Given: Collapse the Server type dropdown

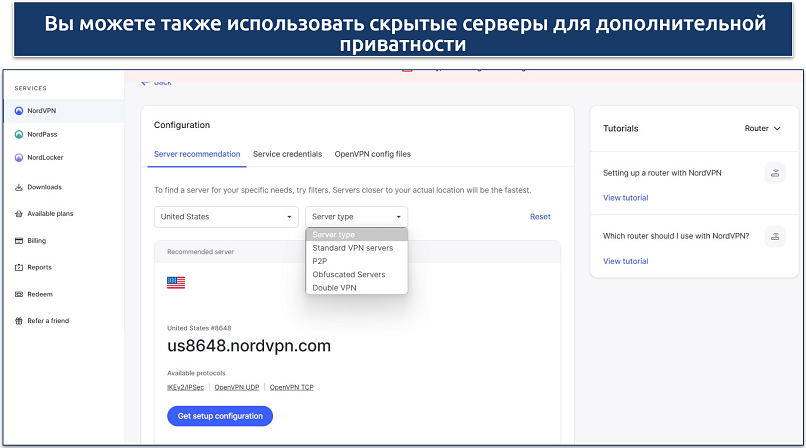Looking at the screenshot, I should pyautogui.click(x=356, y=217).
